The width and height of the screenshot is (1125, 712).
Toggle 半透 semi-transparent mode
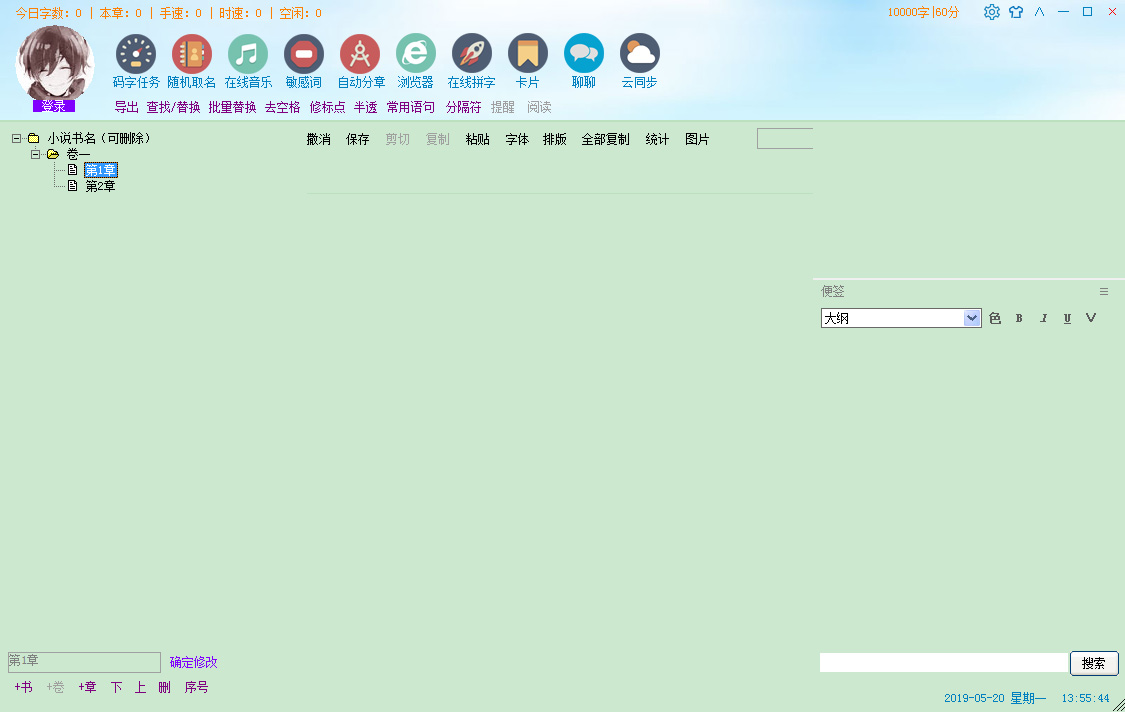tap(365, 107)
